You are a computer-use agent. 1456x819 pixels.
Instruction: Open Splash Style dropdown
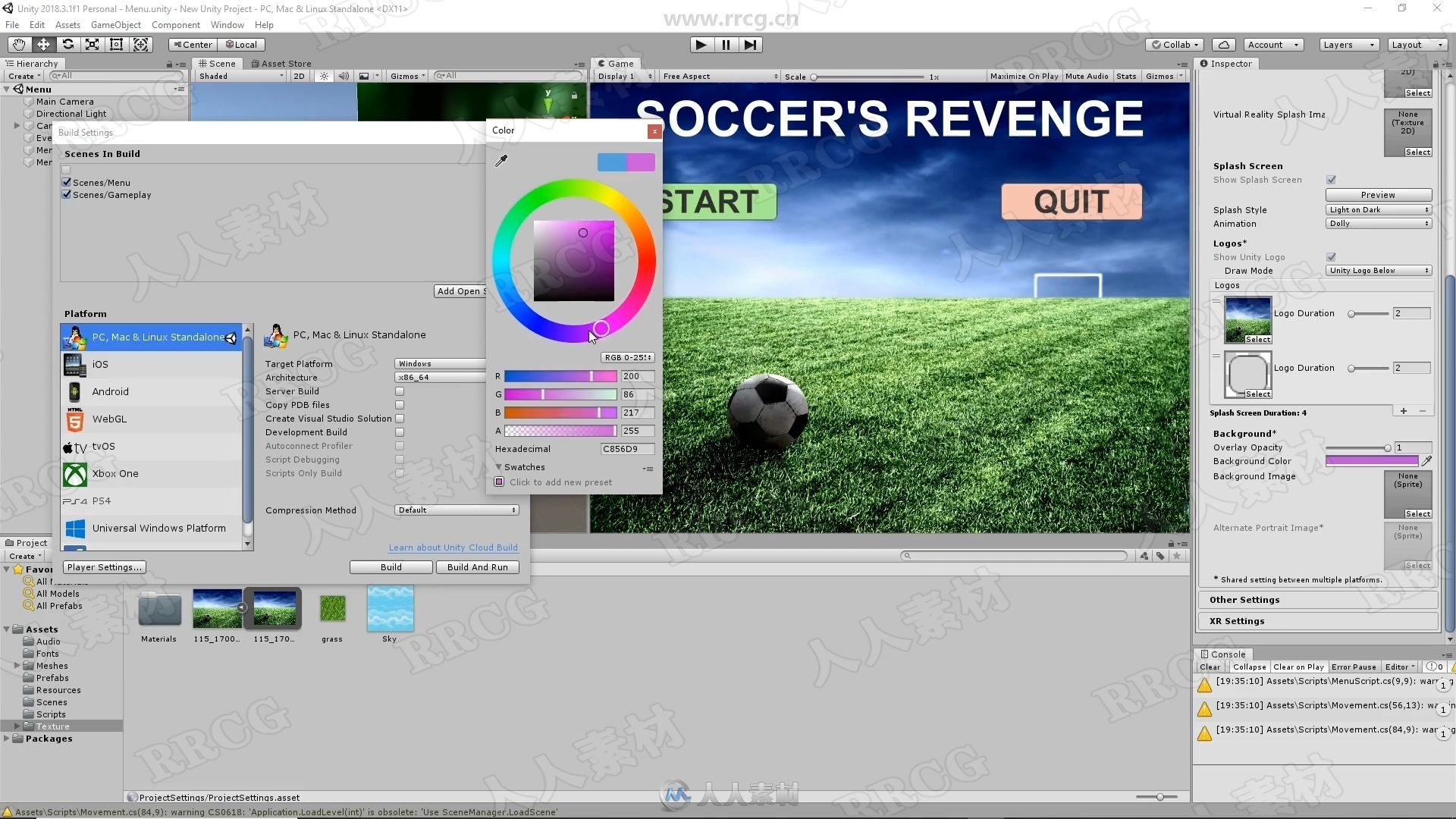pos(1379,210)
